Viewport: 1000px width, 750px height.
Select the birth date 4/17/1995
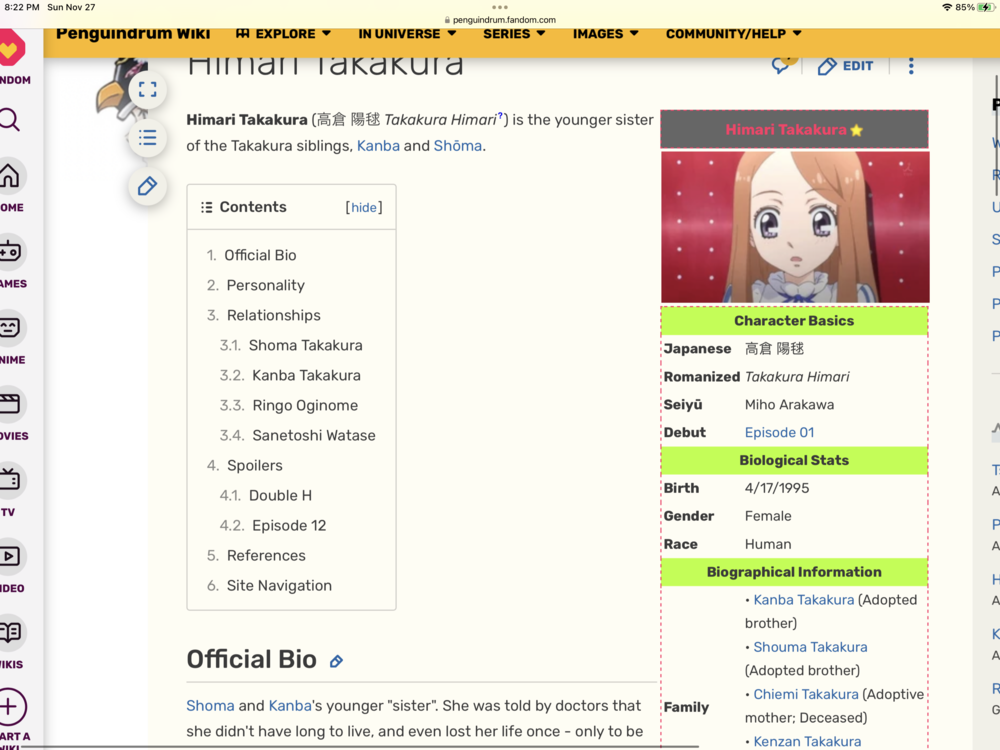click(x=777, y=488)
